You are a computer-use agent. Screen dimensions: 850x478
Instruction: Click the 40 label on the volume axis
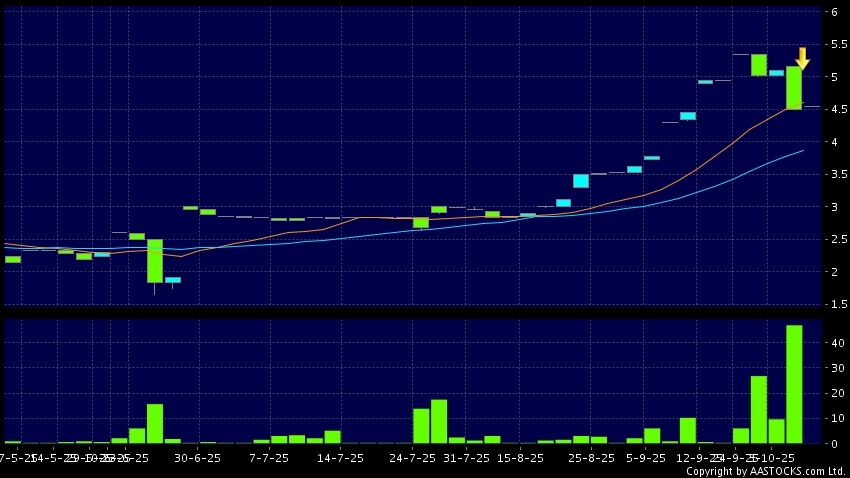point(834,343)
